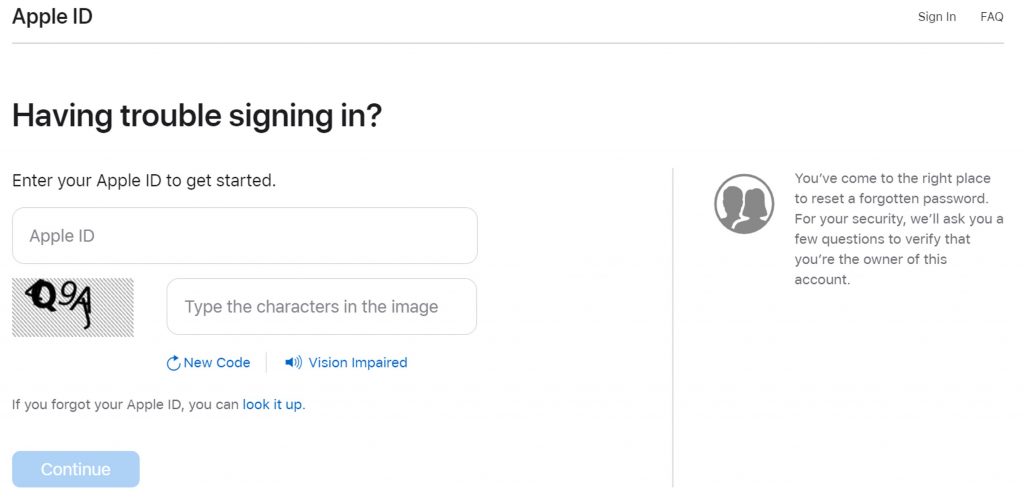Focus the Apple ID text field
This screenshot has height=500, width=1024.
tap(244, 236)
